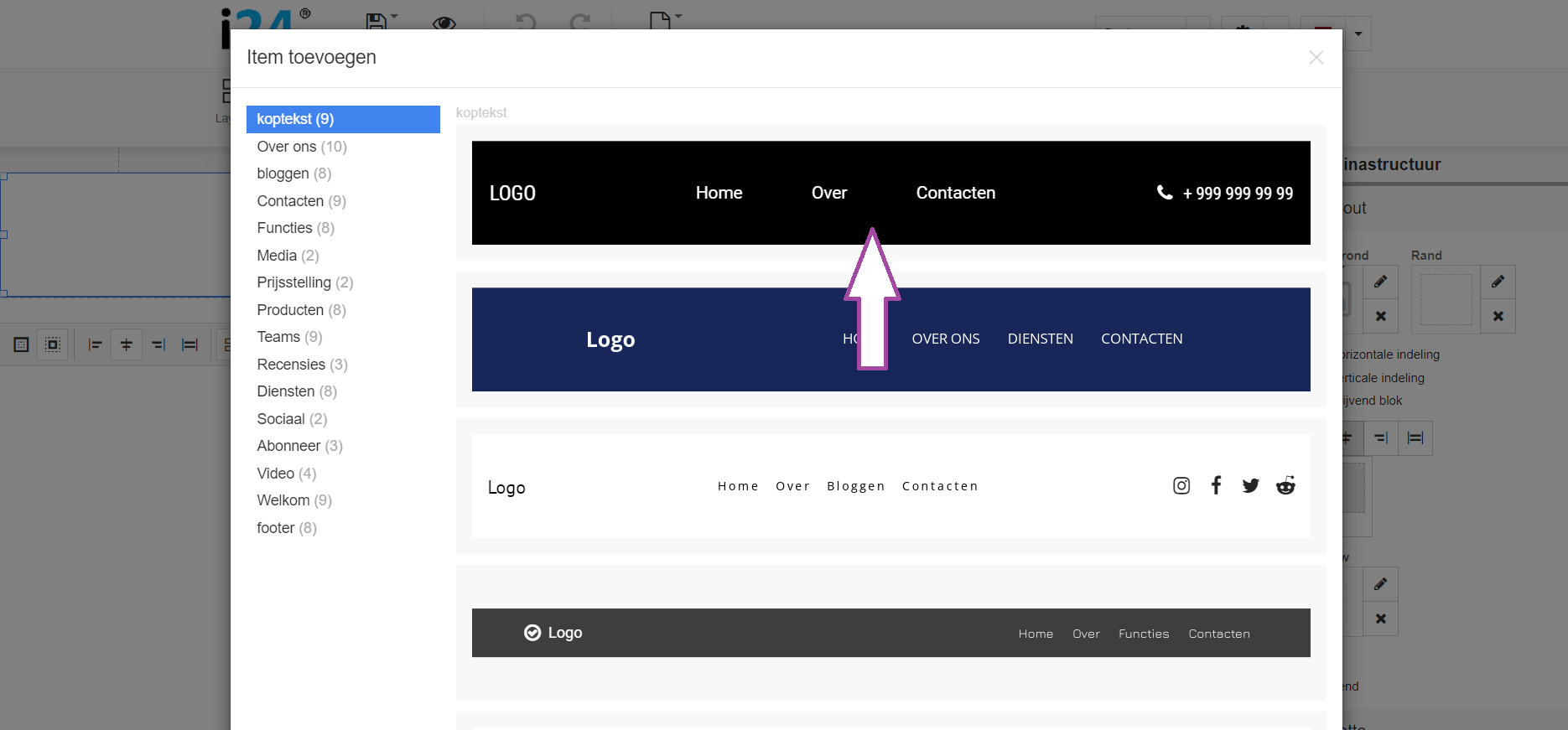Click the new page document icon
Screen dimensions: 1568x730
661,21
